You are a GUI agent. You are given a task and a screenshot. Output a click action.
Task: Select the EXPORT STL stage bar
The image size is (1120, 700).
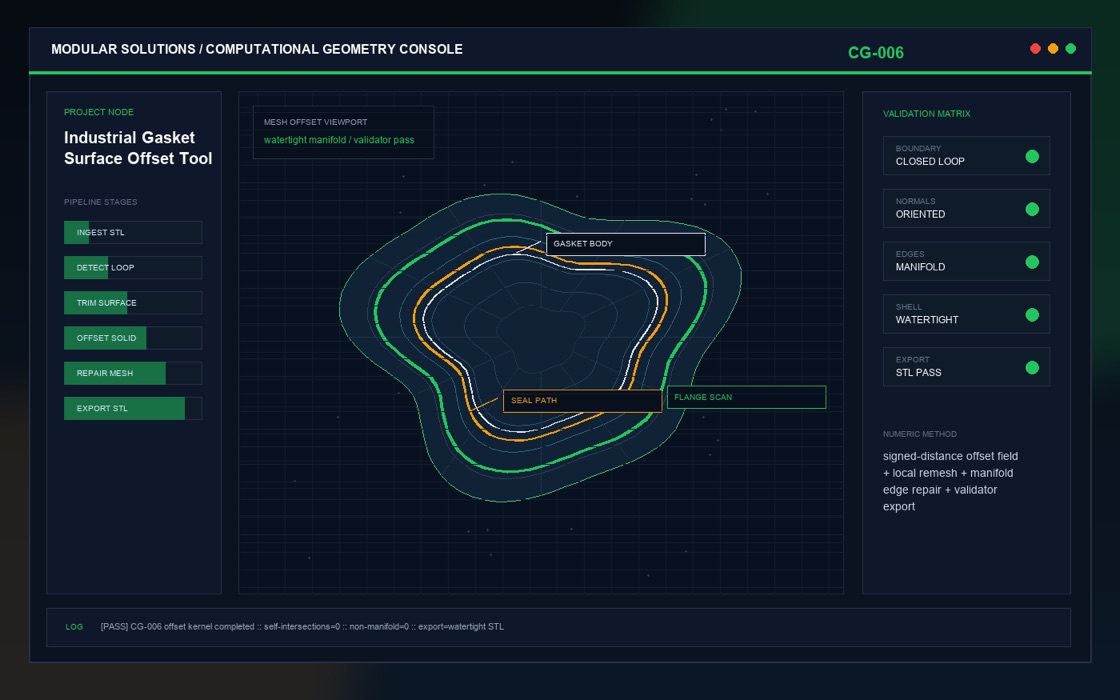click(x=133, y=408)
